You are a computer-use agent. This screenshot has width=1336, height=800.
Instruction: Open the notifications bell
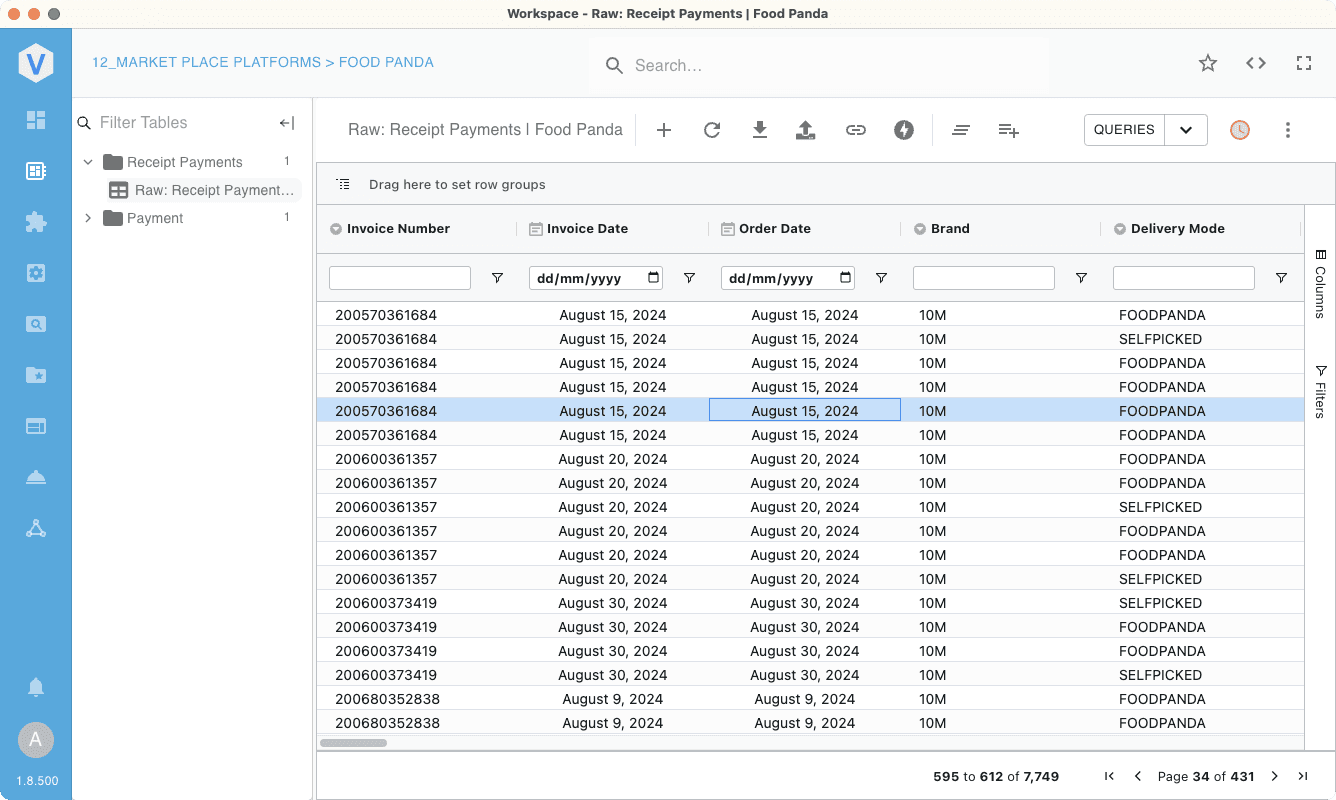click(x=36, y=687)
